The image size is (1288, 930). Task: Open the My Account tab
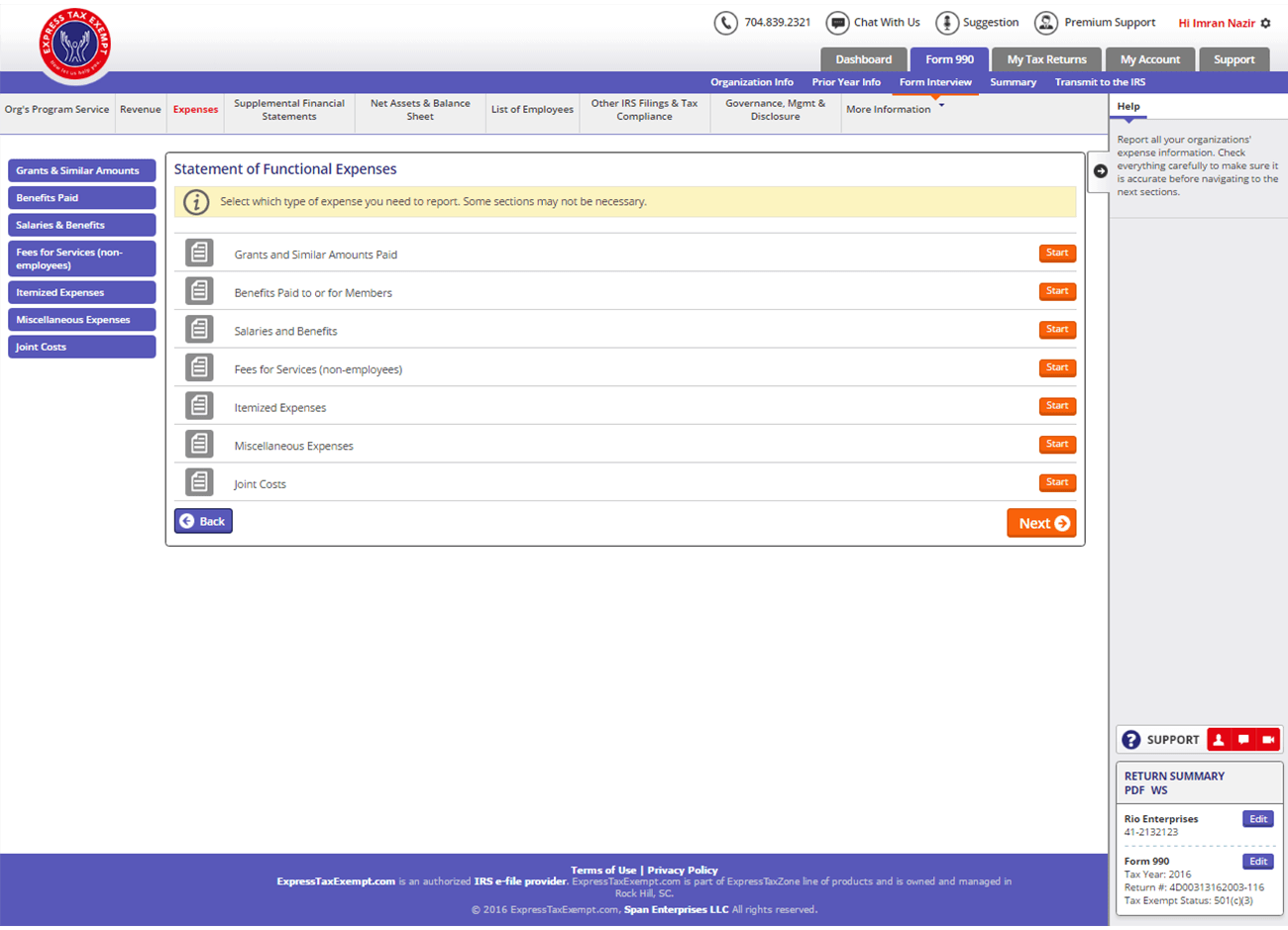[1149, 59]
